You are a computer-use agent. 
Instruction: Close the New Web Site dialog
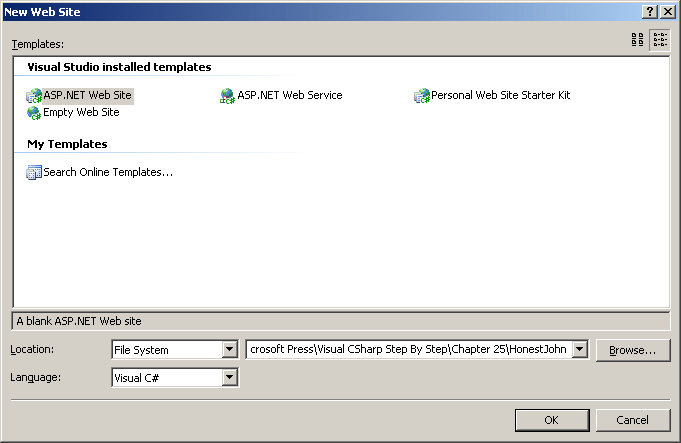tap(668, 12)
